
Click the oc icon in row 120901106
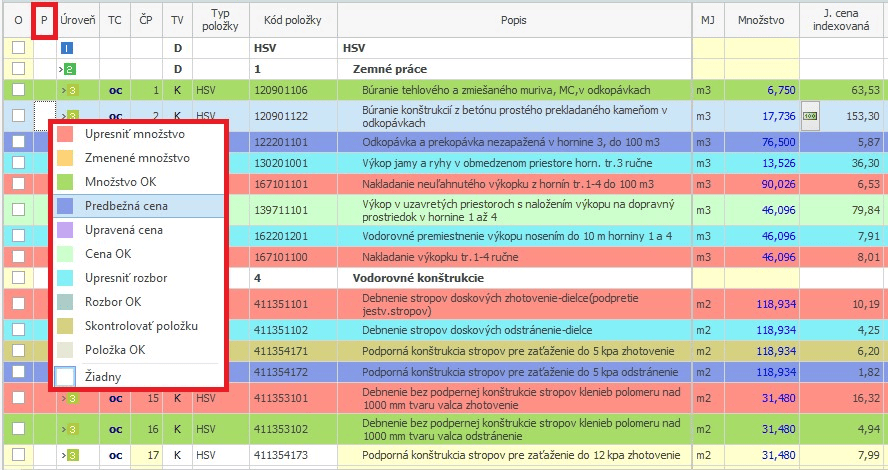coord(115,90)
